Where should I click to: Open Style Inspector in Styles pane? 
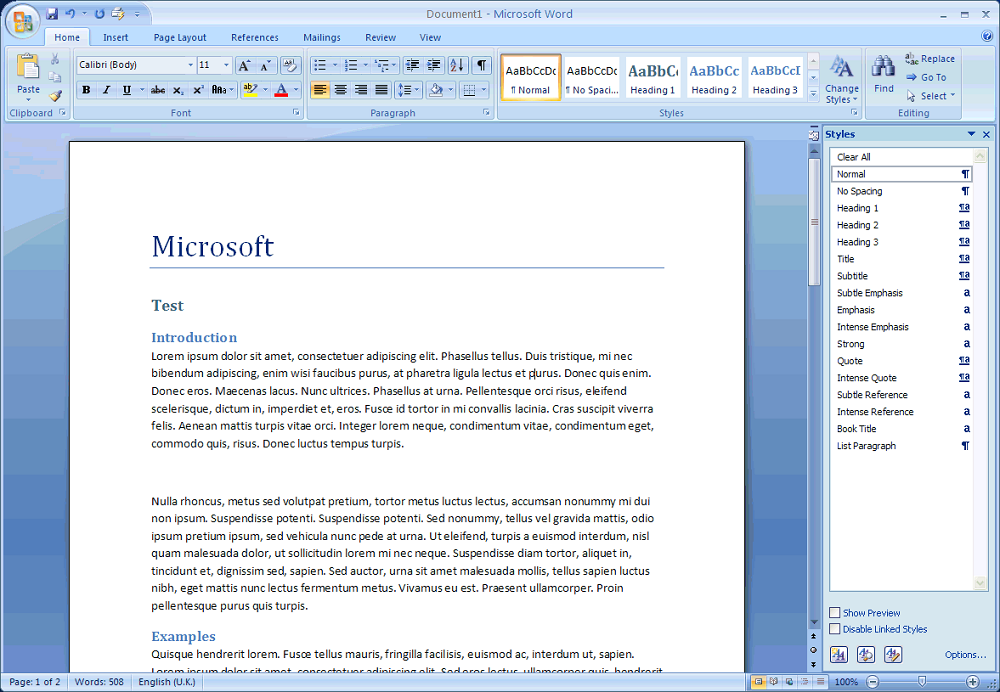865,654
